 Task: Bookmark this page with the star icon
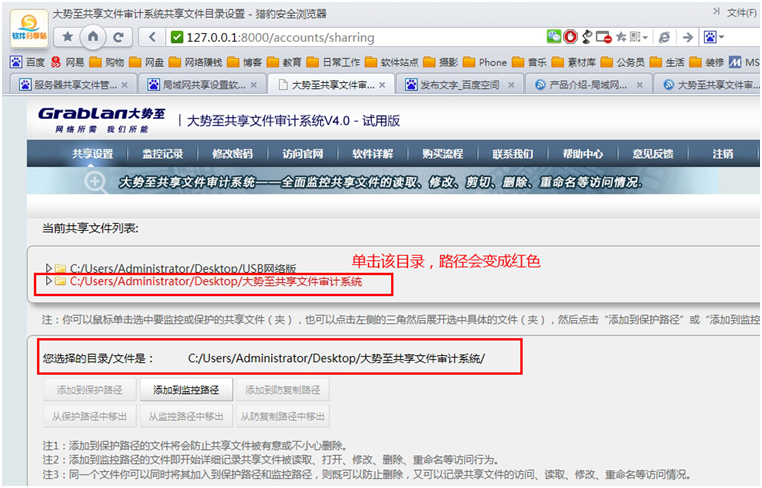(68, 37)
